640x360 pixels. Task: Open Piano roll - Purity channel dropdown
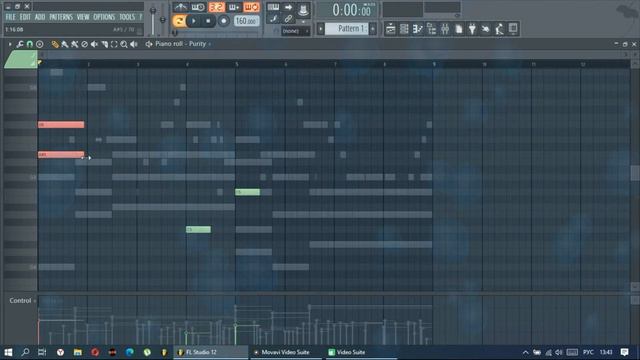coord(183,44)
